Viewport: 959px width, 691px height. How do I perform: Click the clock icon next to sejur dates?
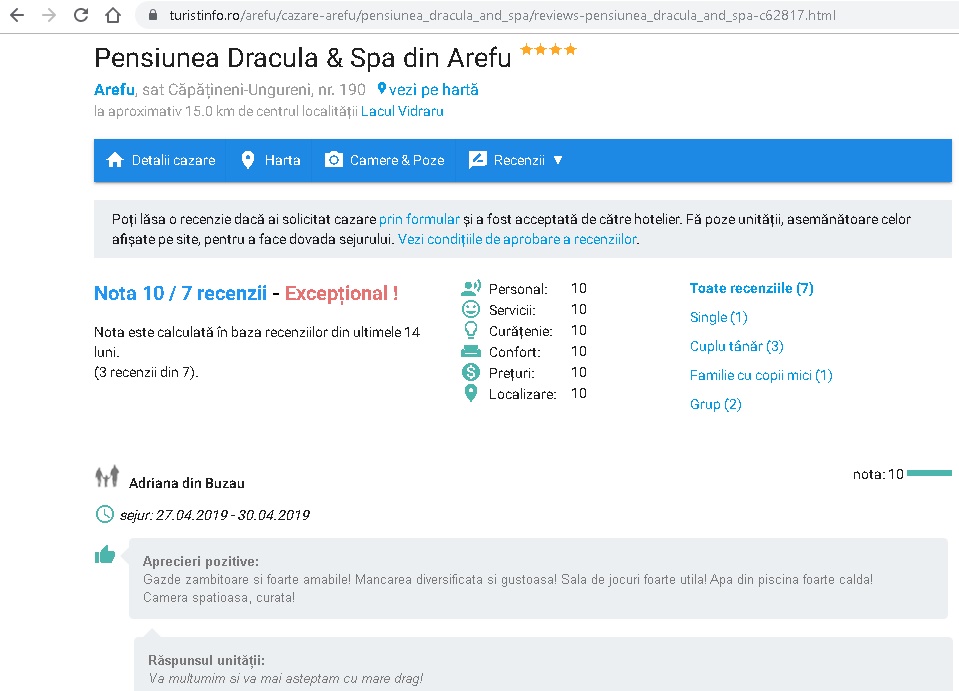click(x=104, y=514)
